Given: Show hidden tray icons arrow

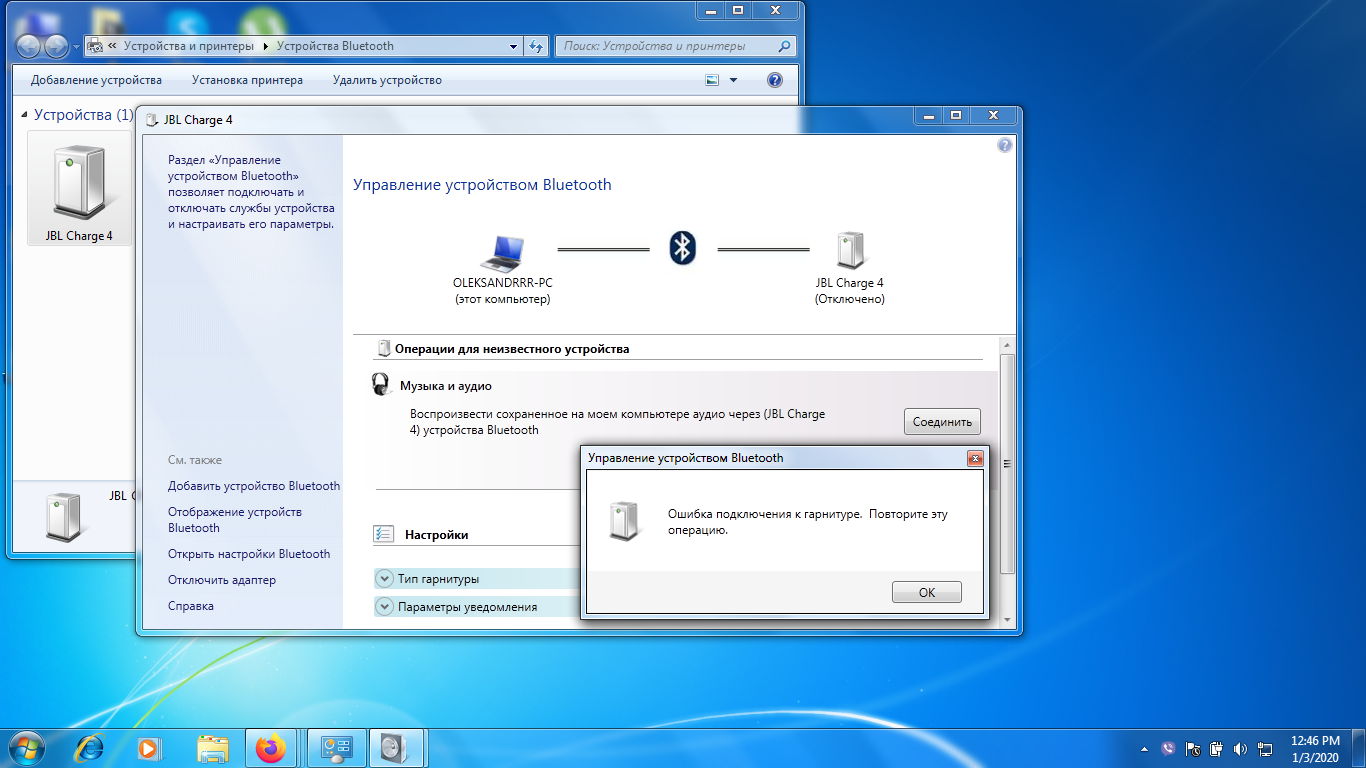Looking at the screenshot, I should pyautogui.click(x=1144, y=748).
